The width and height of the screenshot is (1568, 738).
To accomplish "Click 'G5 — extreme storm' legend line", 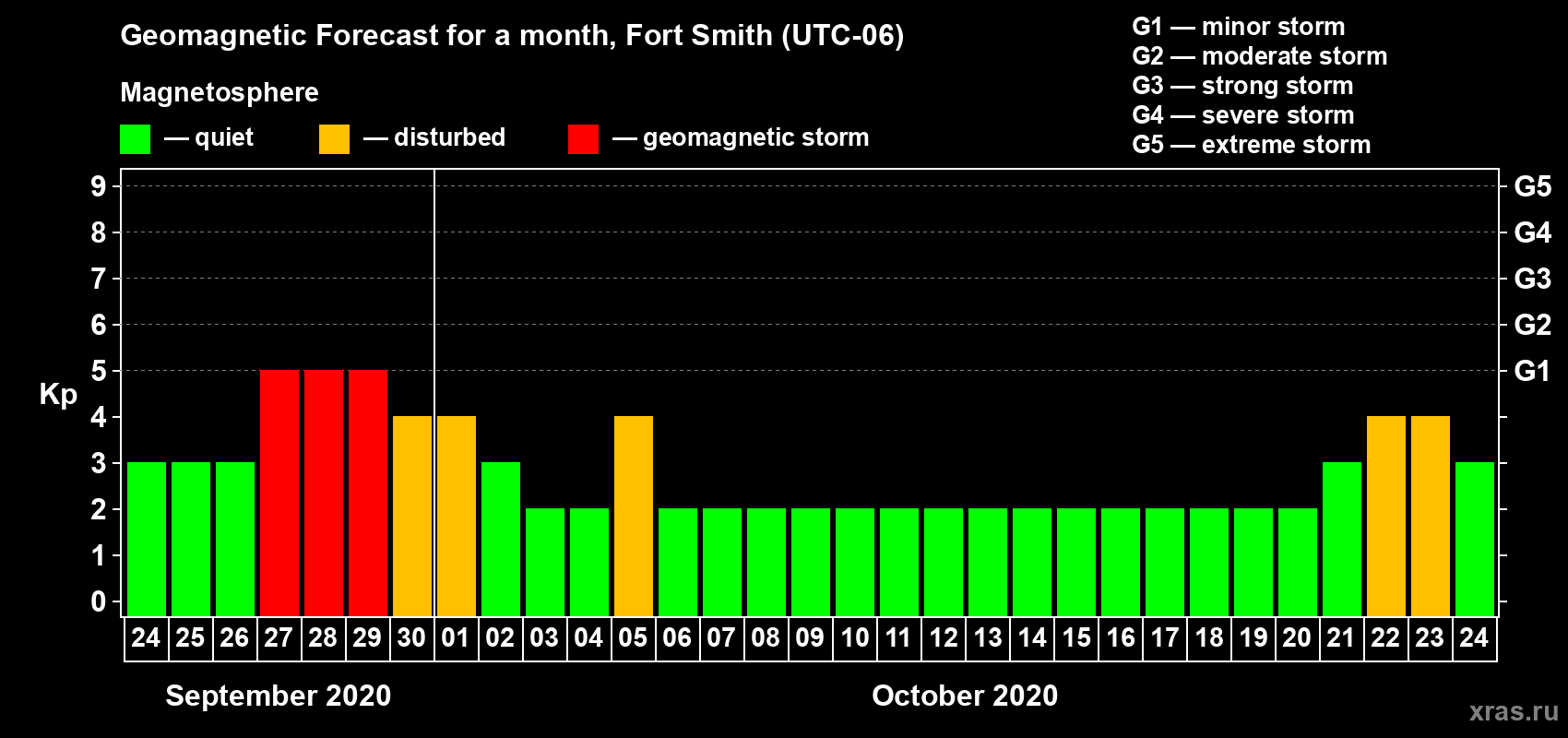I will pyautogui.click(x=1251, y=145).
